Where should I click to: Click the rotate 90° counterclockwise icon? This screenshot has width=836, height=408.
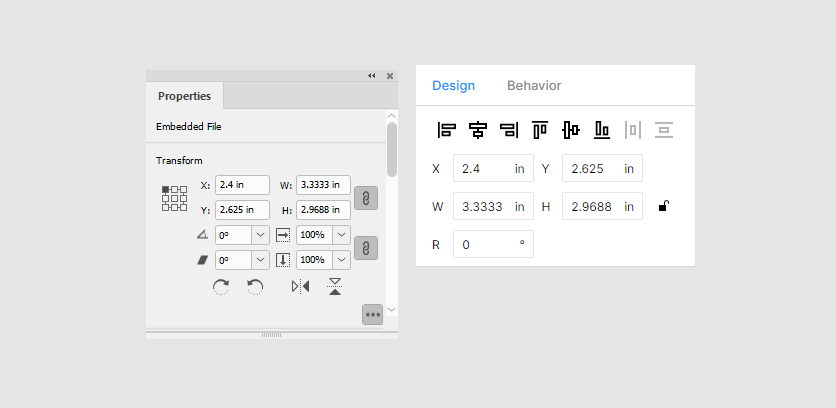pos(255,287)
